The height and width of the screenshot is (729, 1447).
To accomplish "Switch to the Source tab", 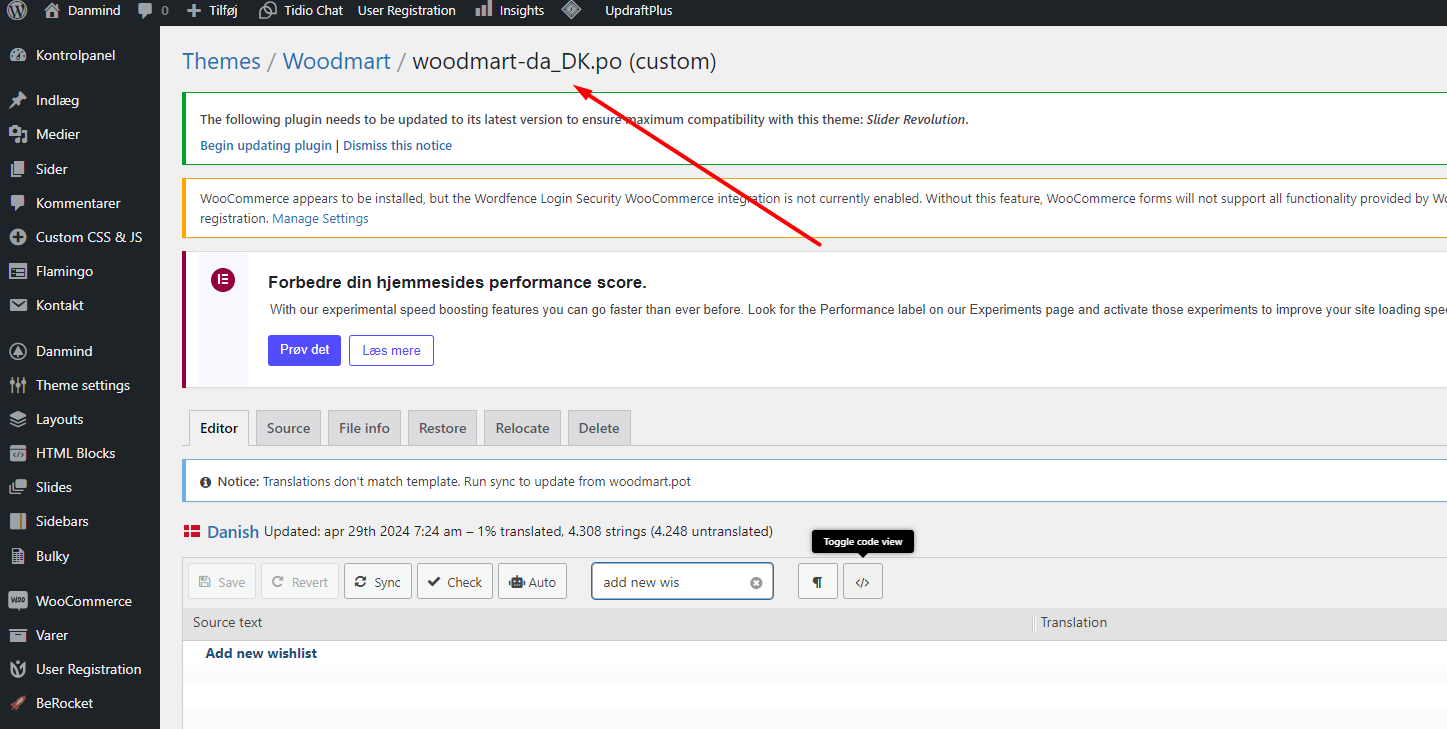I will 289,428.
